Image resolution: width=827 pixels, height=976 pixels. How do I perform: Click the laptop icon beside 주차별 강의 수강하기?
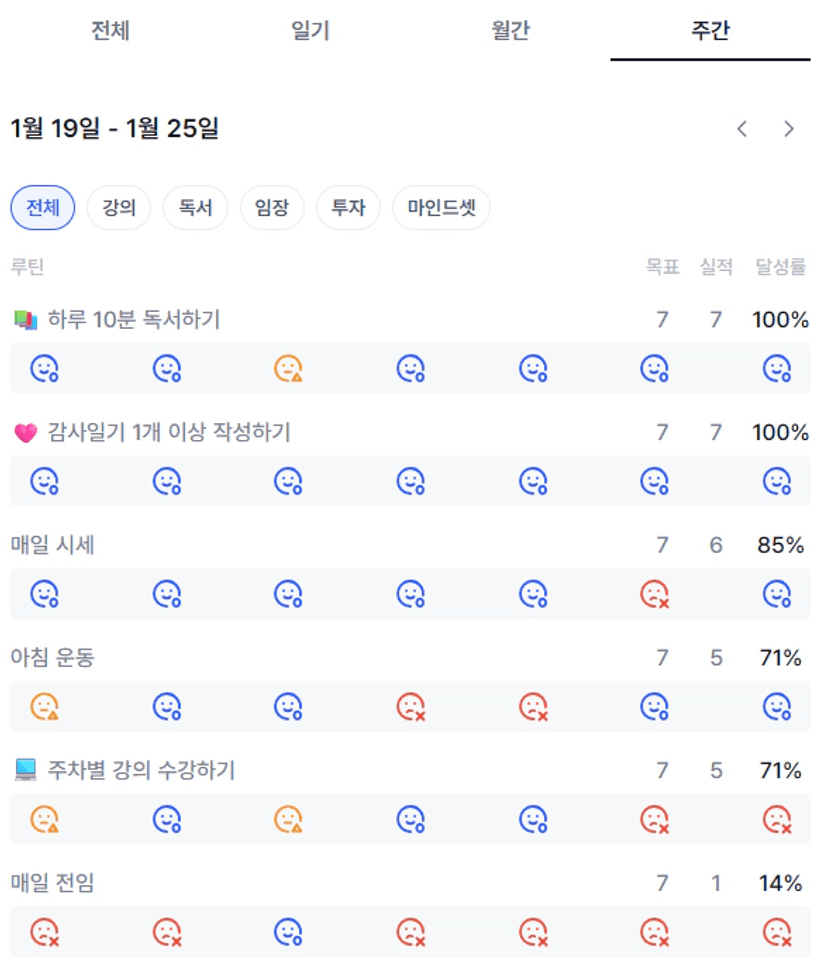click(x=25, y=771)
